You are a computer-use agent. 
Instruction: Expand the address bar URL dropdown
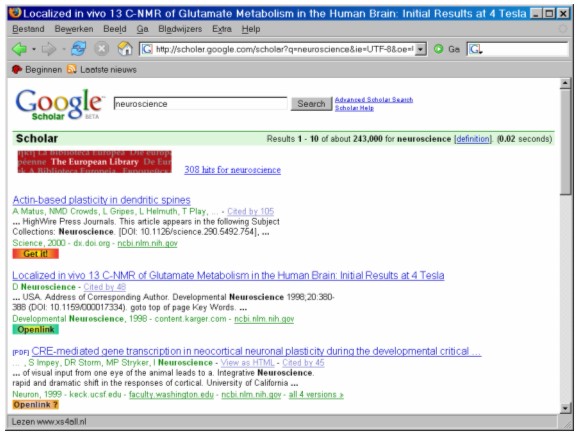tap(421, 49)
